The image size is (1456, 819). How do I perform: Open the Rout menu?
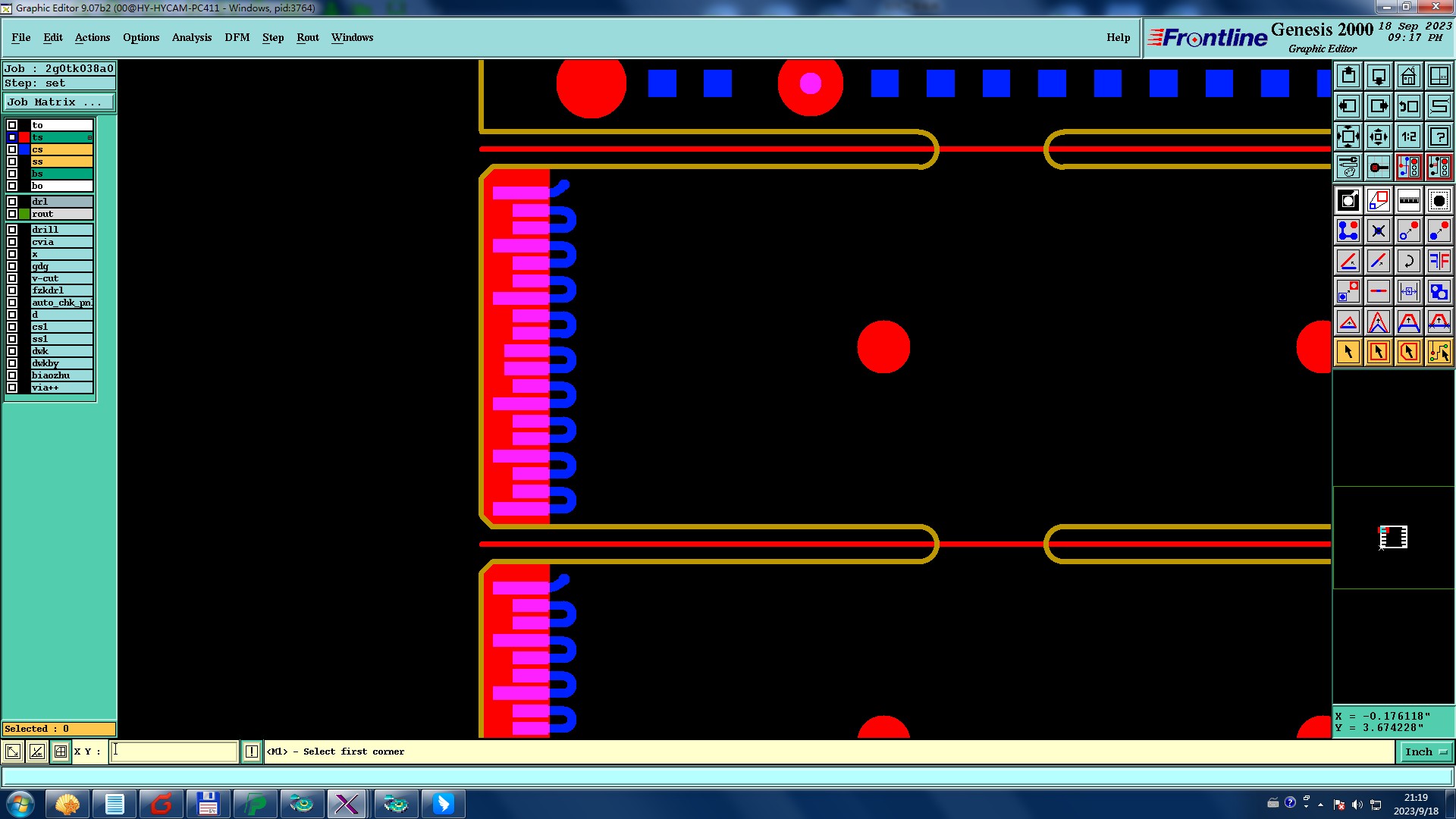click(307, 37)
